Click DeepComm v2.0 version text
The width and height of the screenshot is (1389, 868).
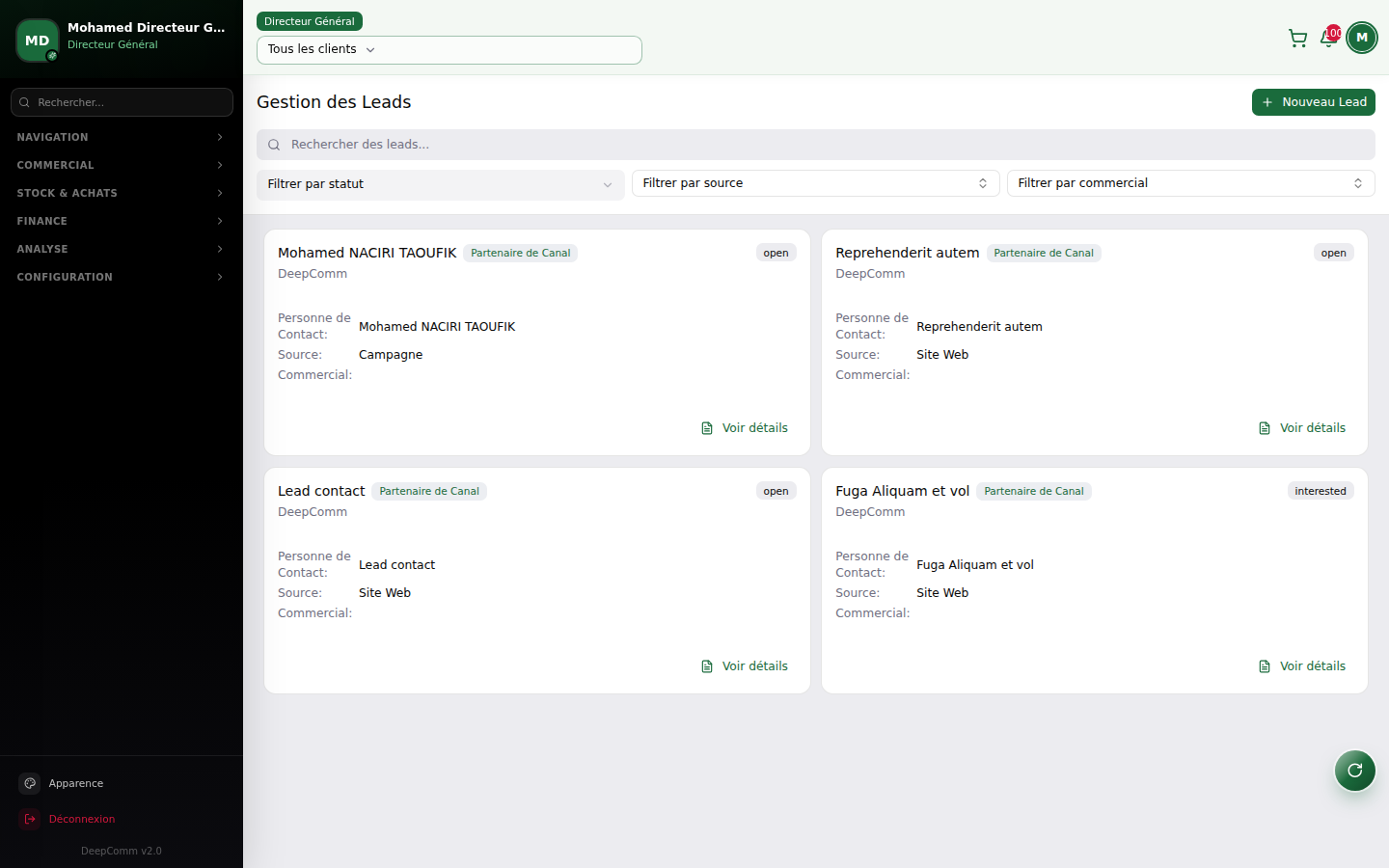tap(122, 851)
